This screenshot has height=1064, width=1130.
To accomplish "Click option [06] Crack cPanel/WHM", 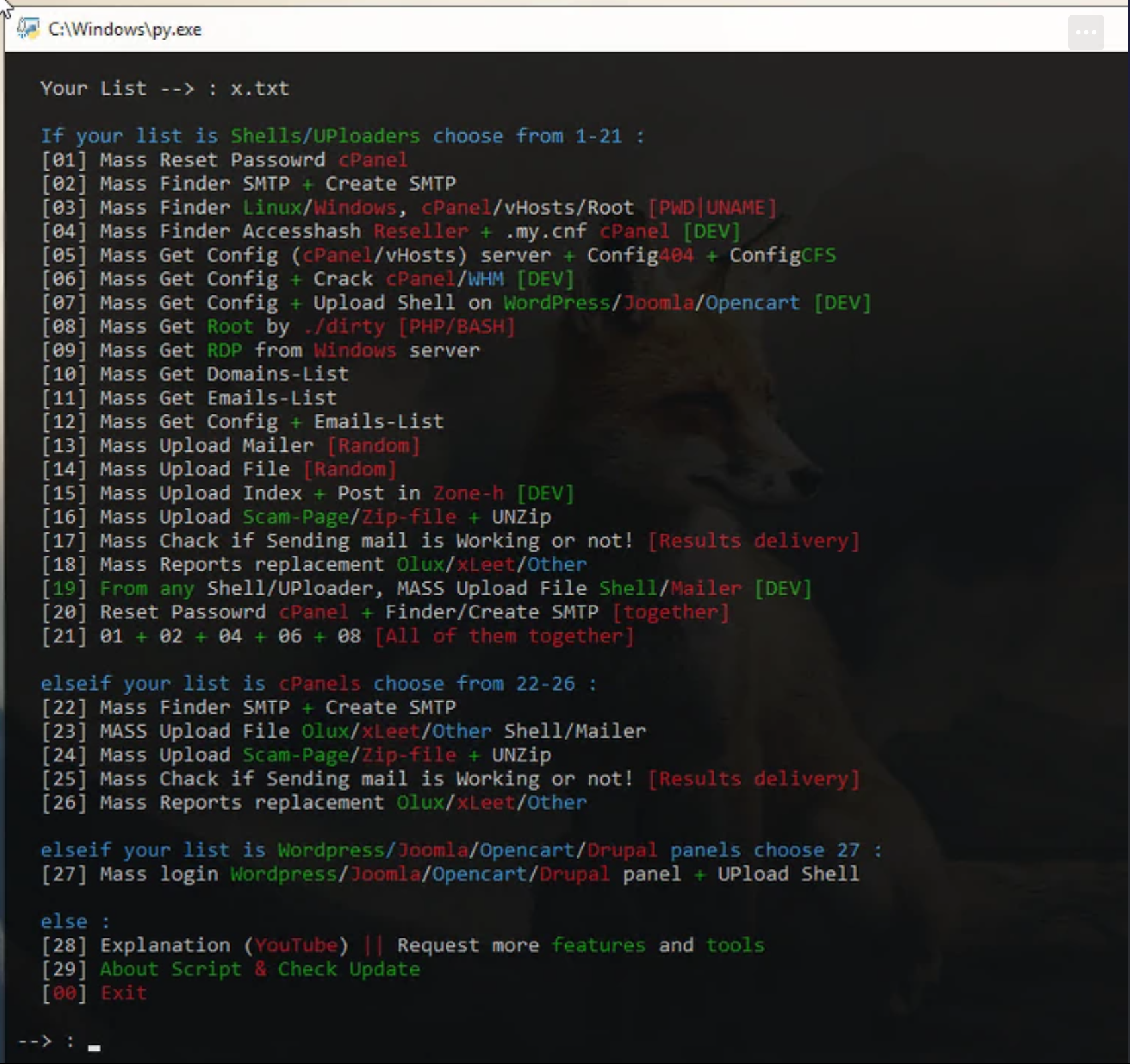I will (307, 279).
